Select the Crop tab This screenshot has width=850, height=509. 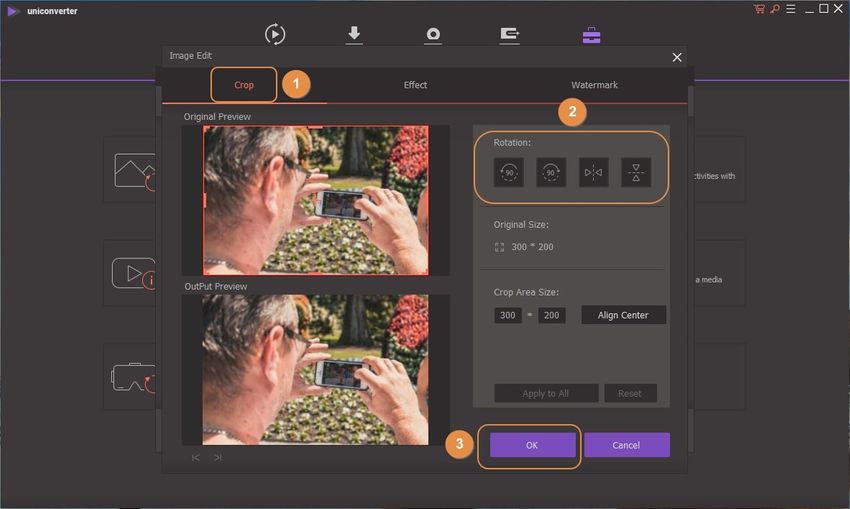[244, 85]
